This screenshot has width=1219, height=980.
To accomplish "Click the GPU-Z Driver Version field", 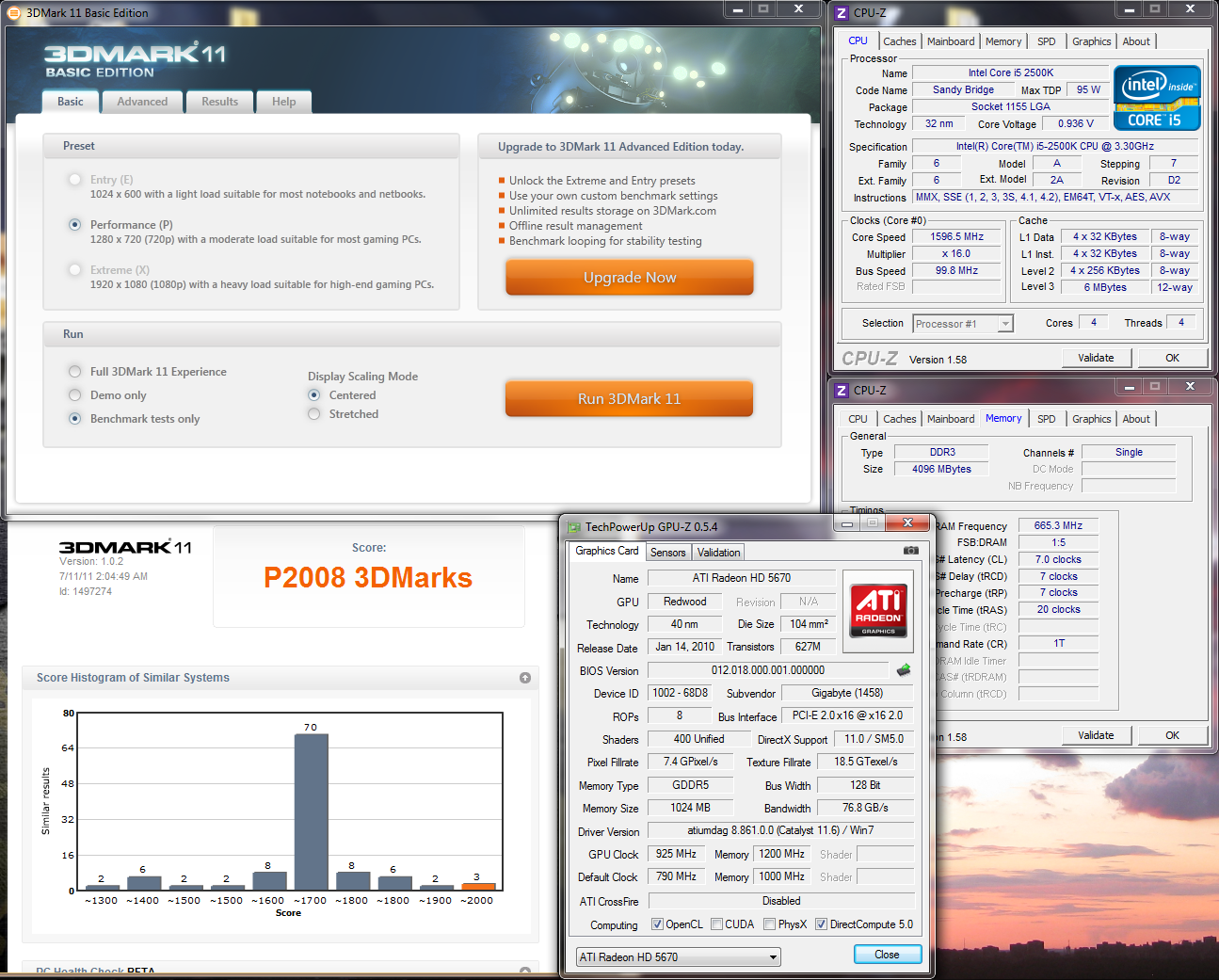I will click(x=780, y=831).
